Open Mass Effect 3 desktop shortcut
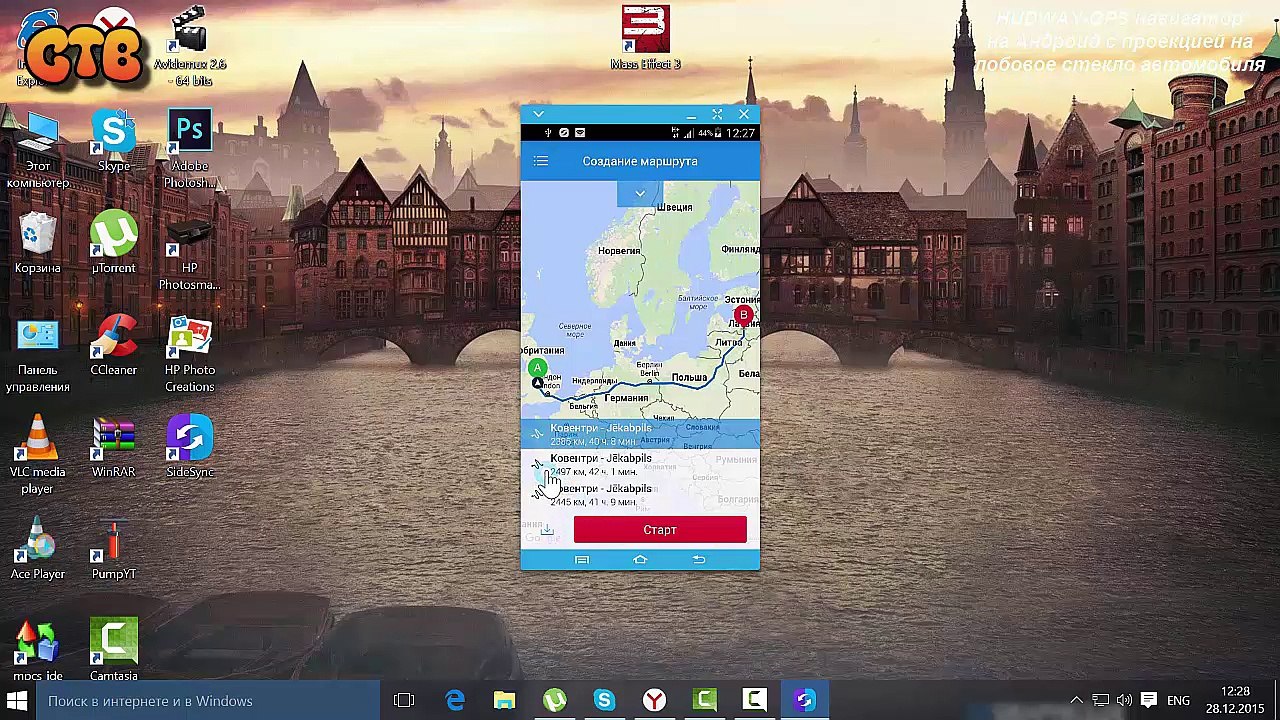1280x720 pixels. [645, 38]
